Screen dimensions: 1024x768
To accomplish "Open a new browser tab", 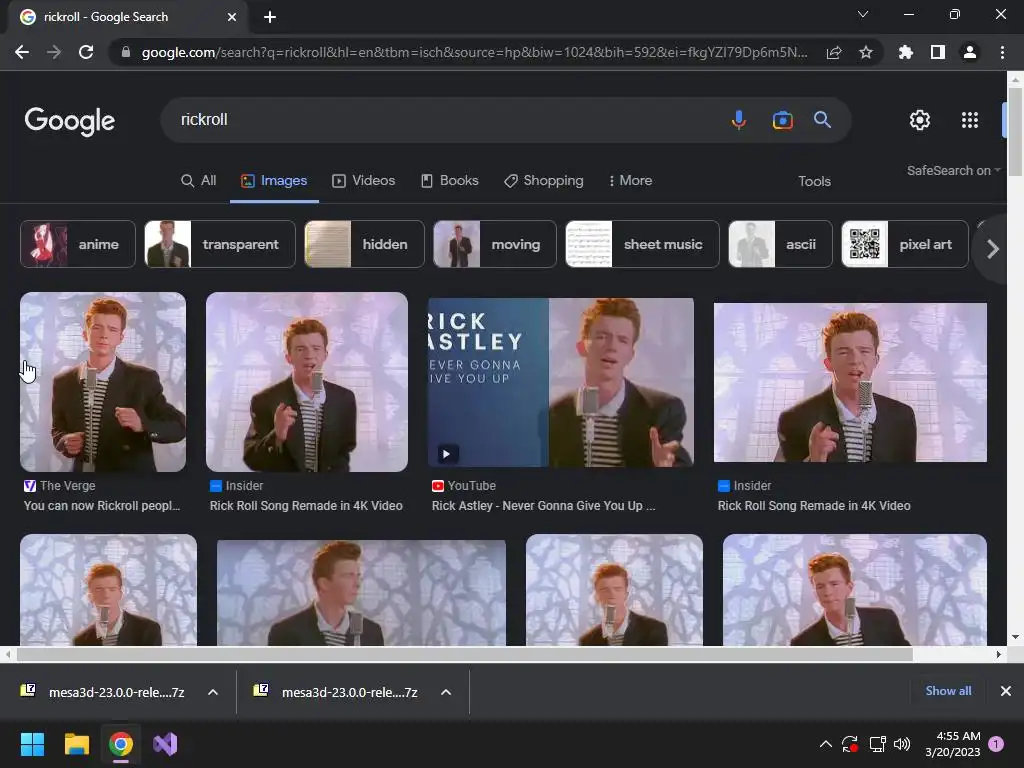I will coord(270,17).
